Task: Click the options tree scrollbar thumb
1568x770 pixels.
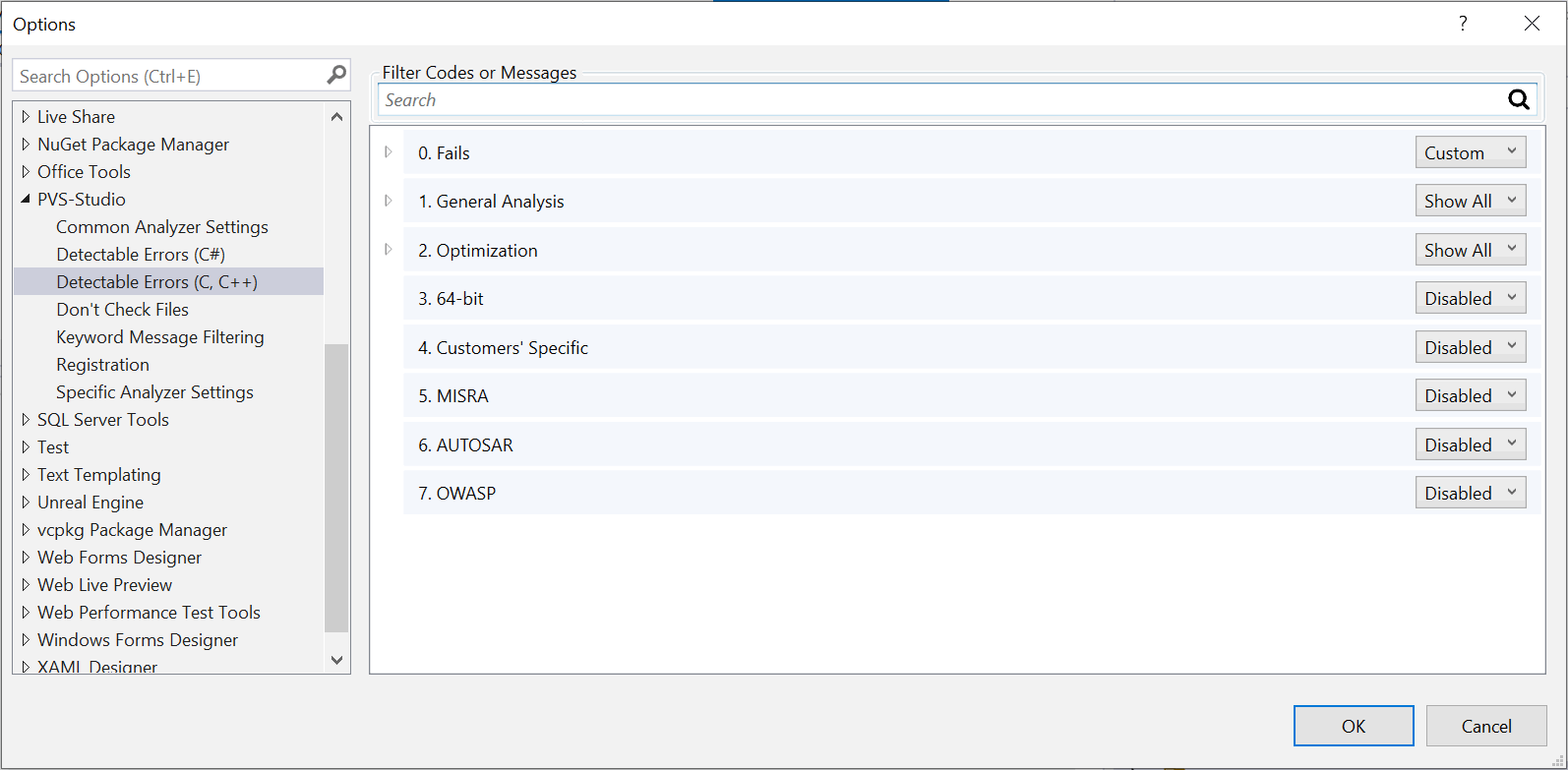Action: 336,488
